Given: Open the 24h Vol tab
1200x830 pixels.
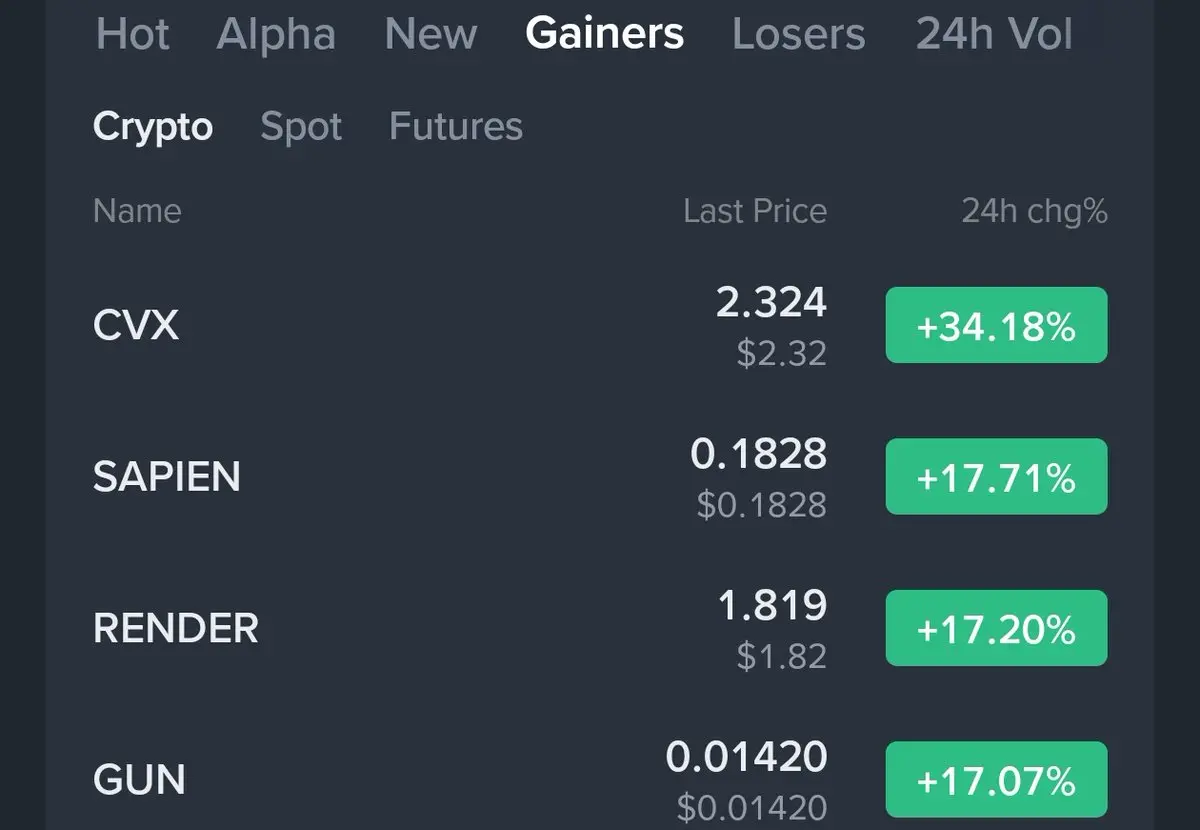Looking at the screenshot, I should point(995,34).
